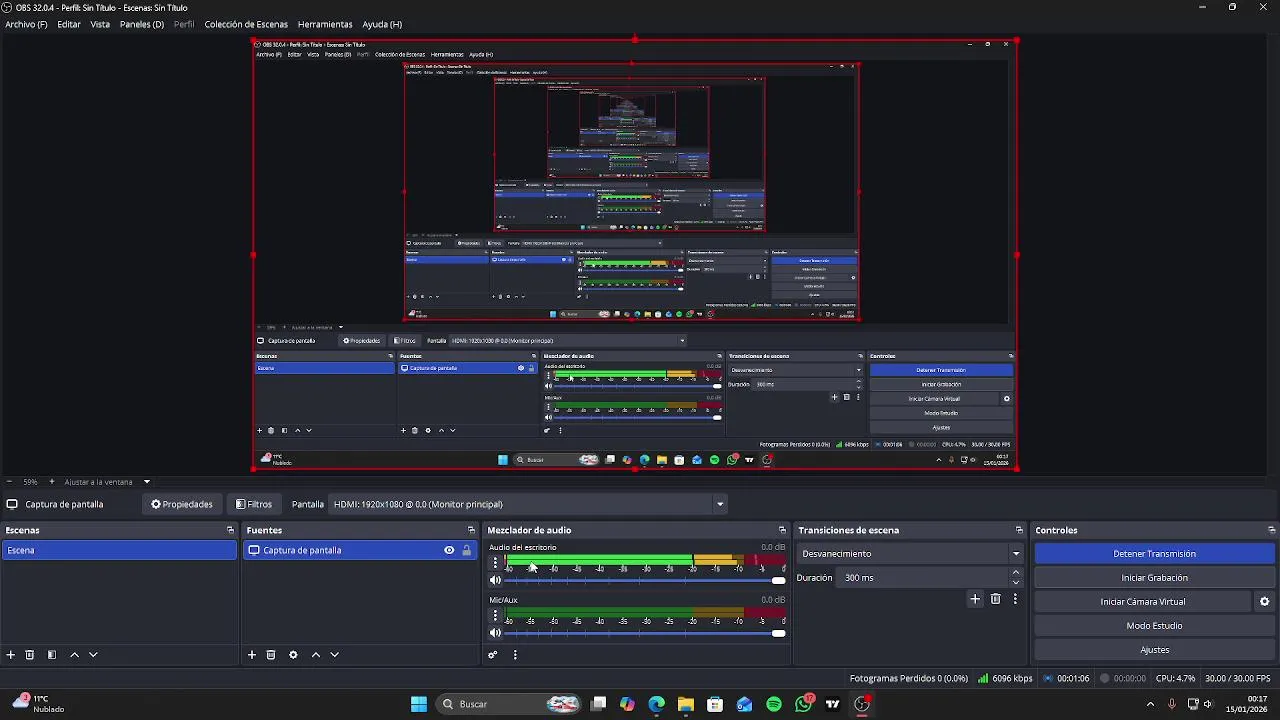Open transition properties dots menu
This screenshot has width=1280, height=720.
1015,599
